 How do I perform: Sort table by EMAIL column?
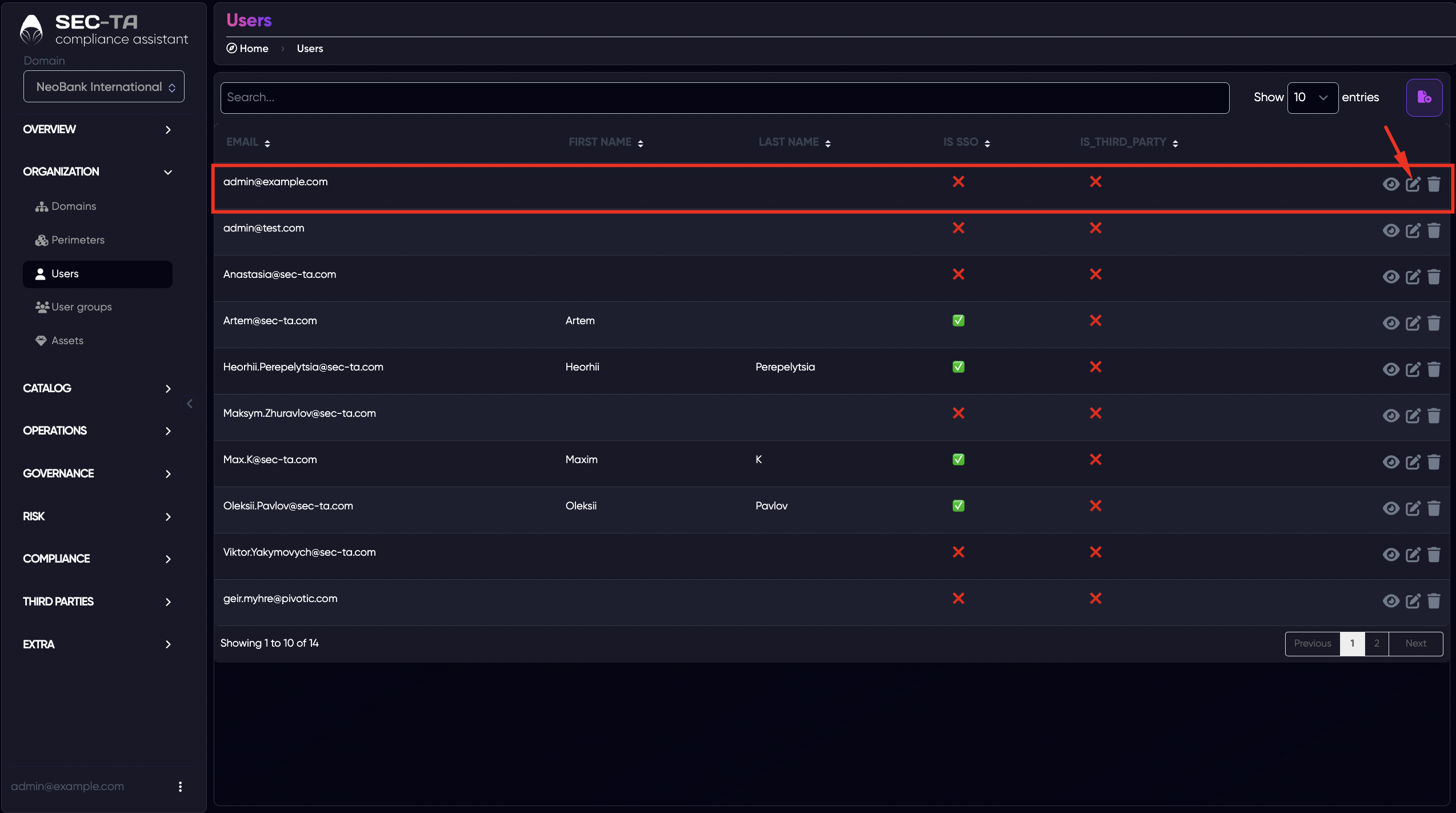tap(248, 142)
